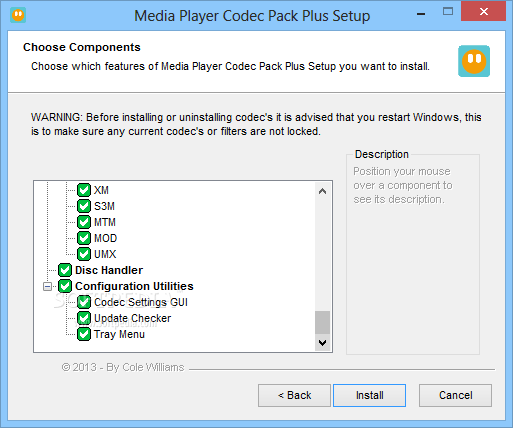
Task: Disable the Update Checker checkbox
Action: click(x=84, y=318)
